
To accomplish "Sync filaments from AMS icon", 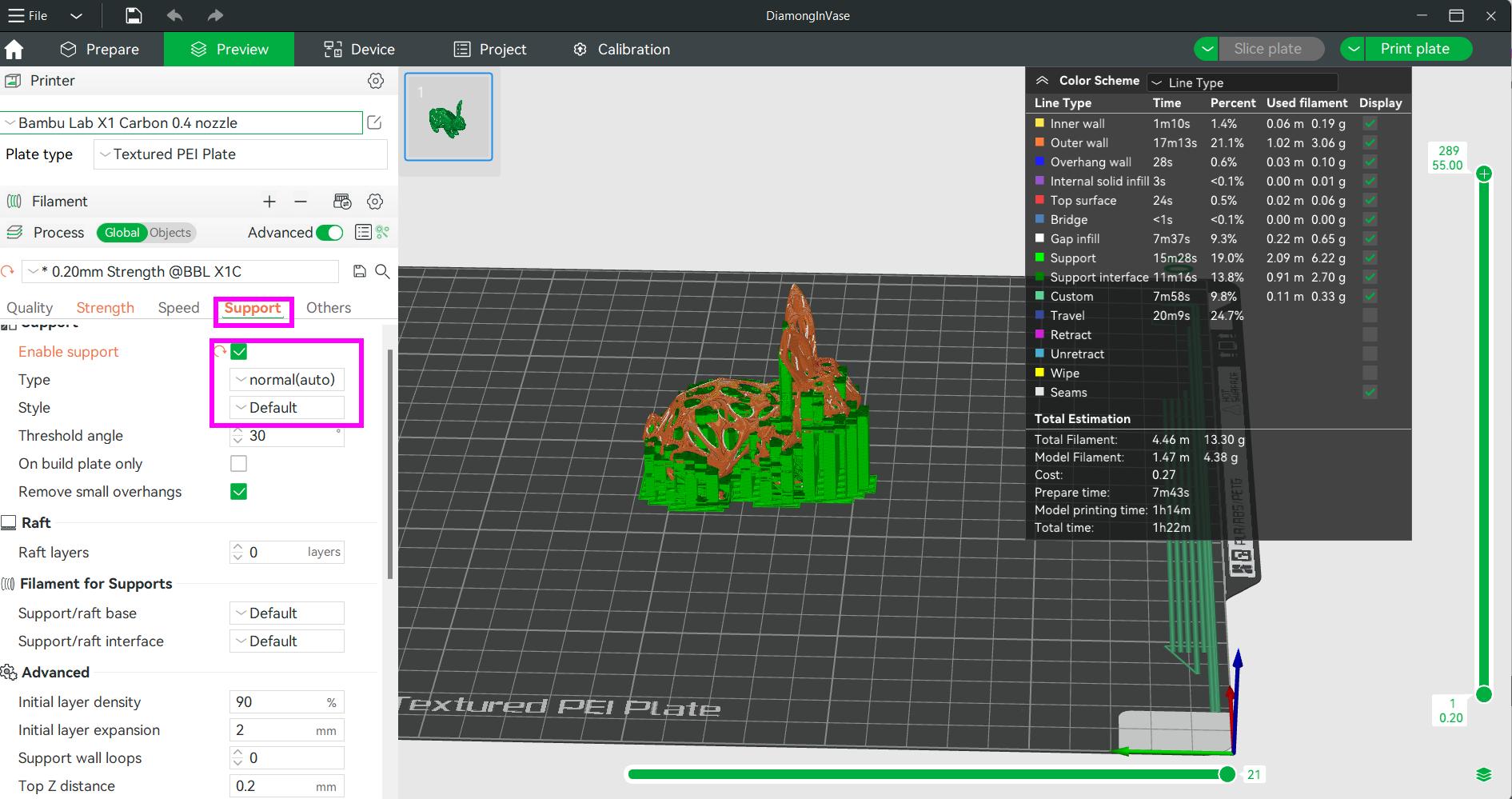I will [342, 202].
